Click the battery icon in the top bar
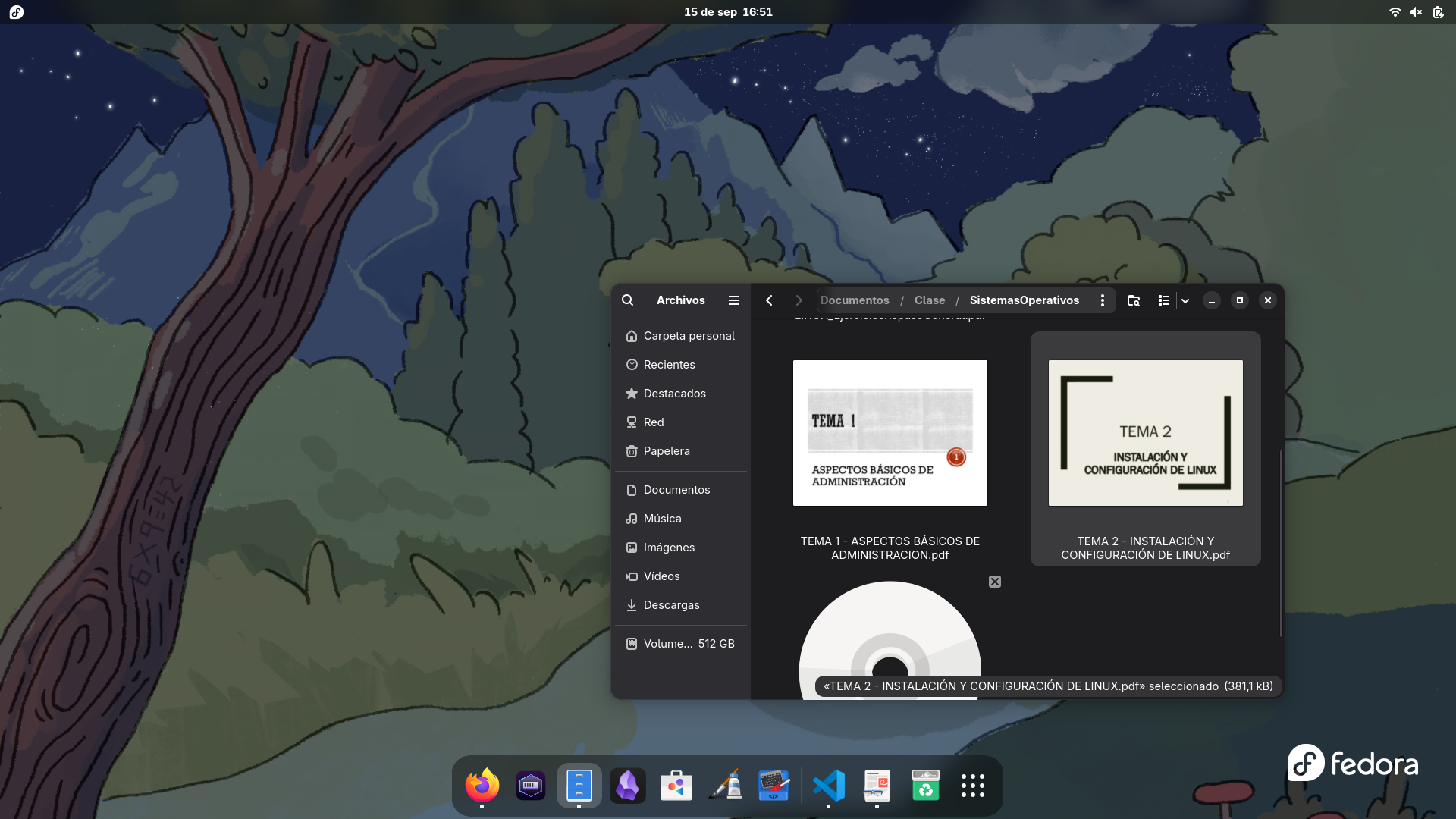 coord(1438,12)
